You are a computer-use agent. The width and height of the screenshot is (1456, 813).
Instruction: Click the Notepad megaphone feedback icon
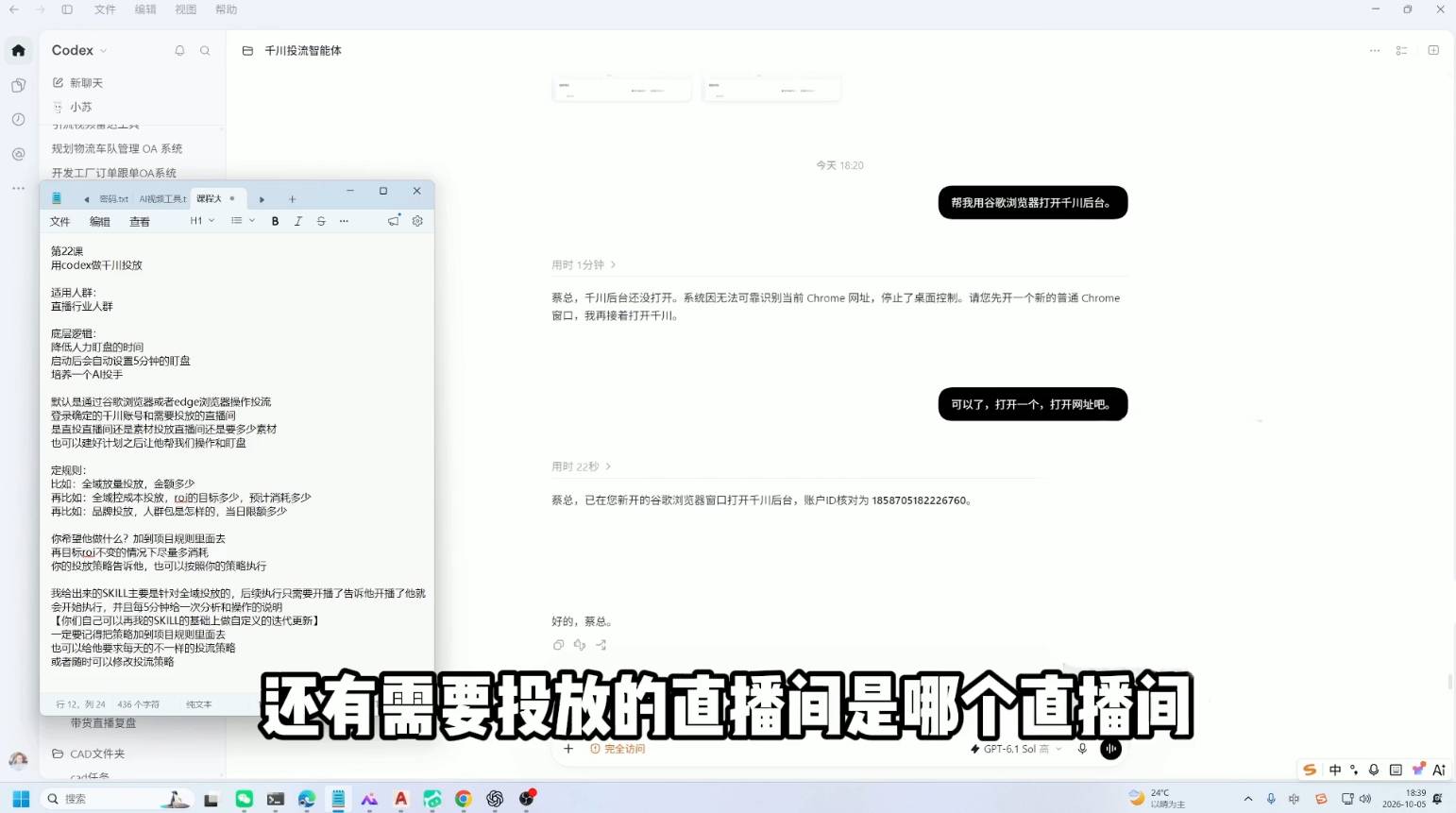pyautogui.click(x=394, y=221)
